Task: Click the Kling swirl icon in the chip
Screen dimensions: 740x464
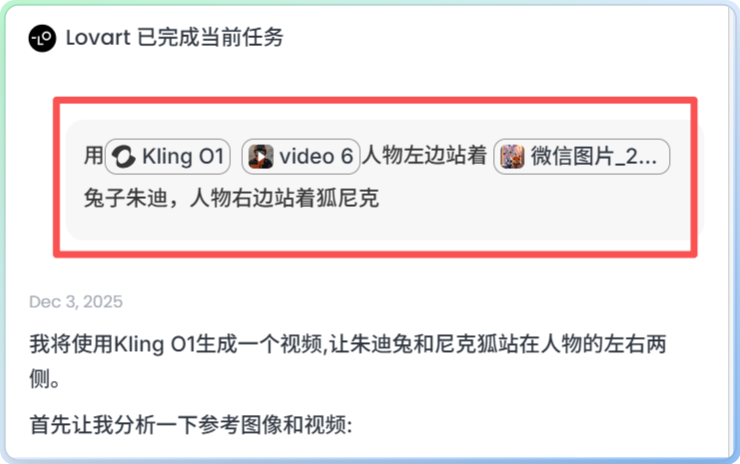Action: (x=124, y=157)
